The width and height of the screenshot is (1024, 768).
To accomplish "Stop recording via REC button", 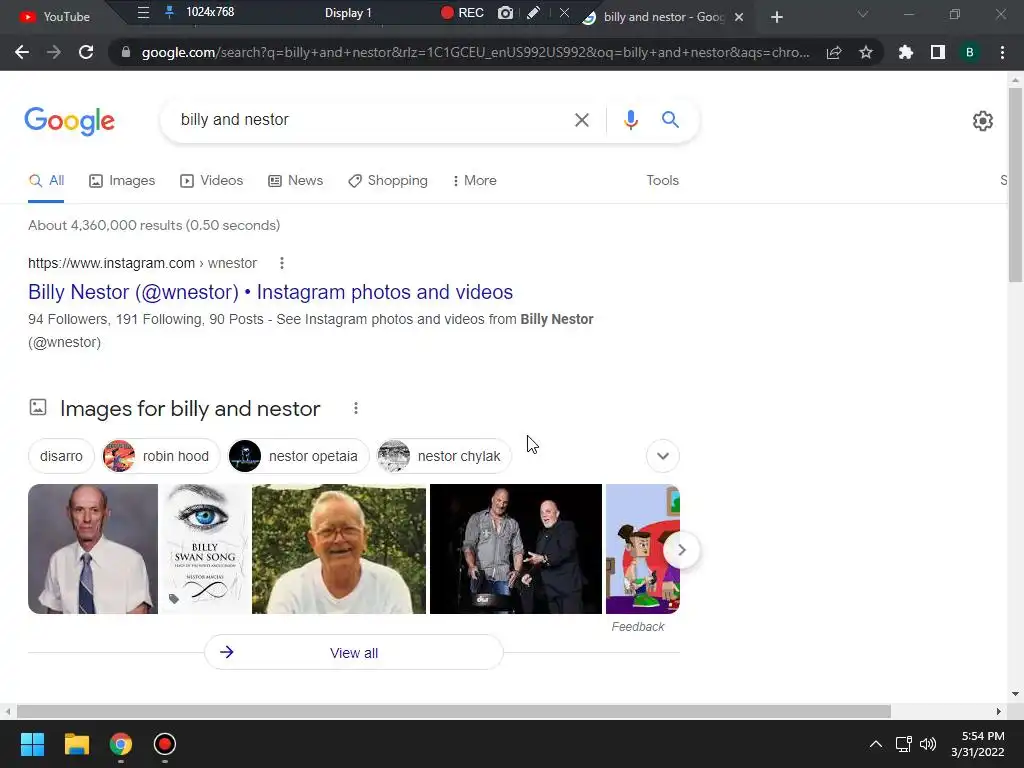I will click(462, 12).
